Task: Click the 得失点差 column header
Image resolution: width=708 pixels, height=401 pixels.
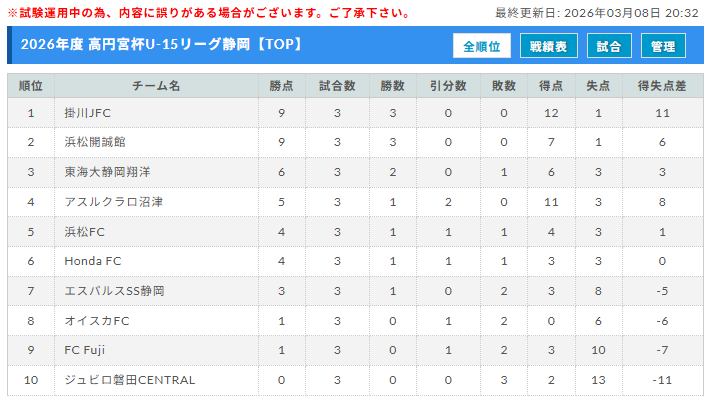Action: click(662, 86)
